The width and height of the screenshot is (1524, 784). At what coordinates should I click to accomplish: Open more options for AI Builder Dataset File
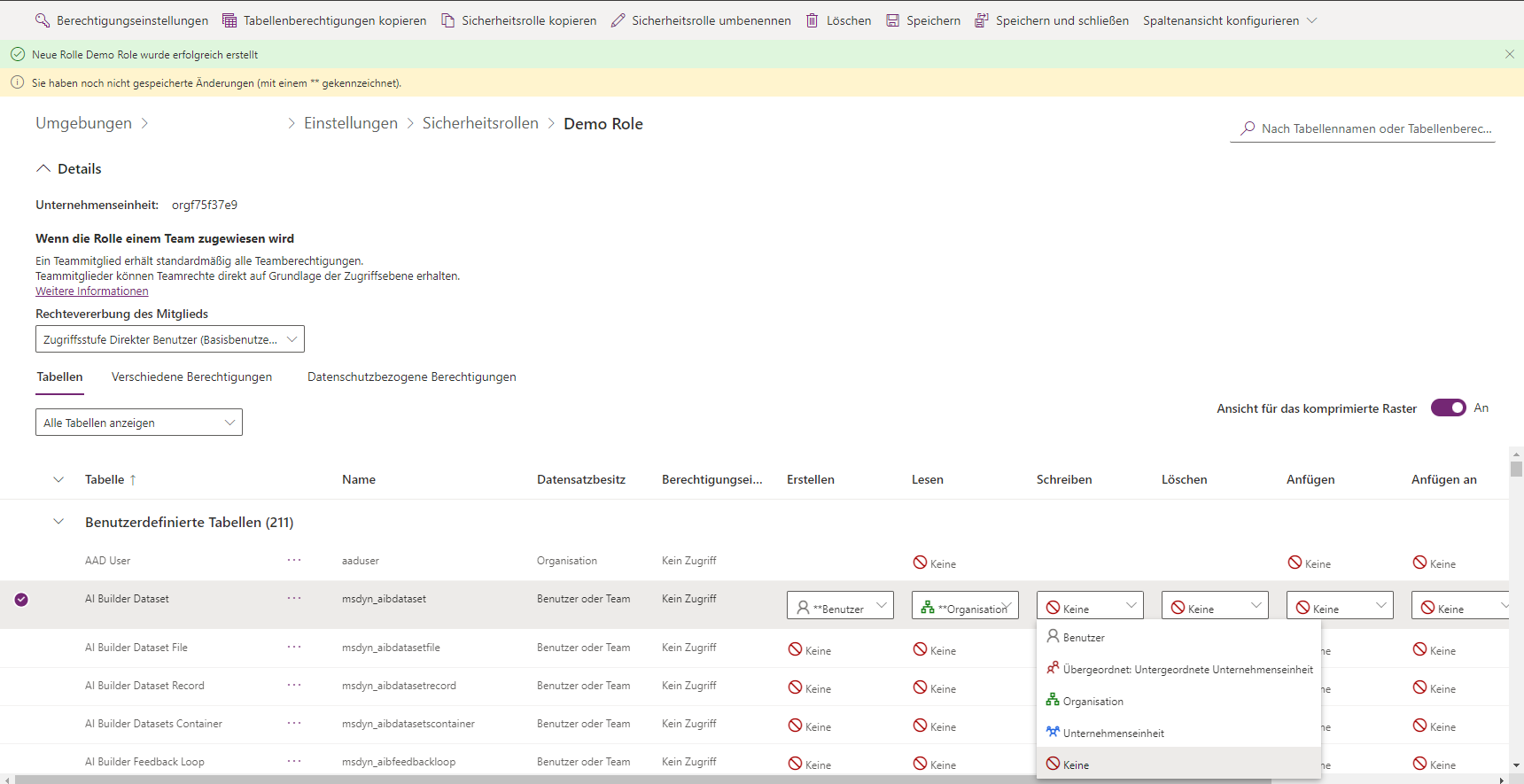click(294, 647)
